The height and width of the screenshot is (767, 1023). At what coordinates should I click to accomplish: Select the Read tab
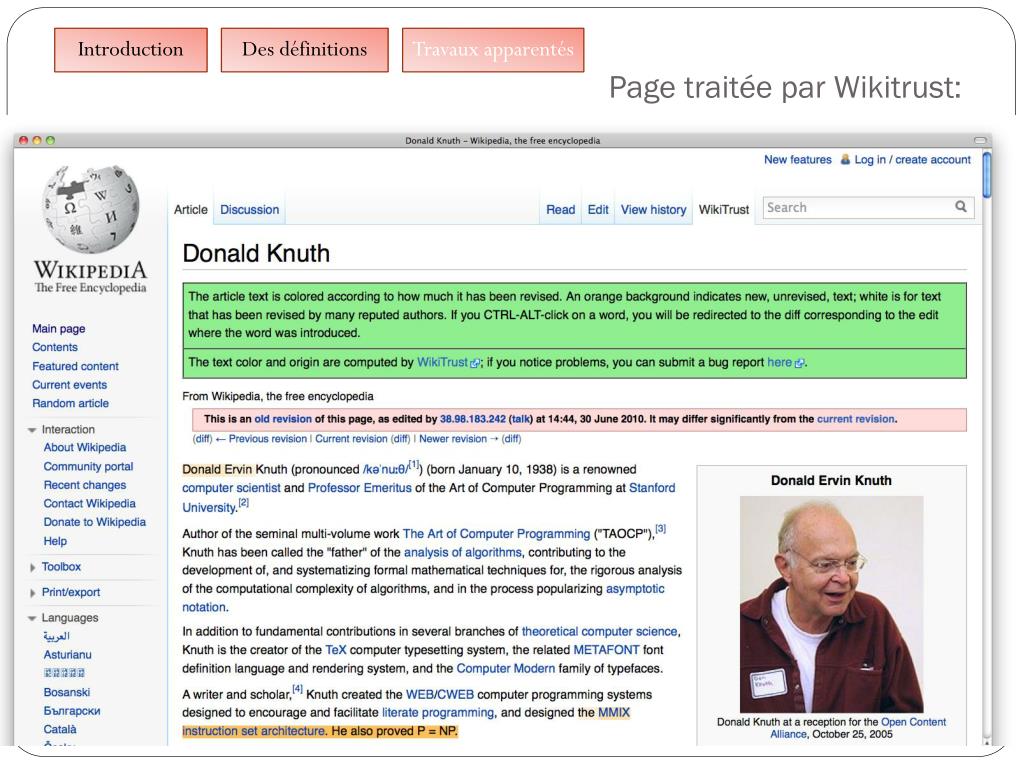(x=560, y=209)
